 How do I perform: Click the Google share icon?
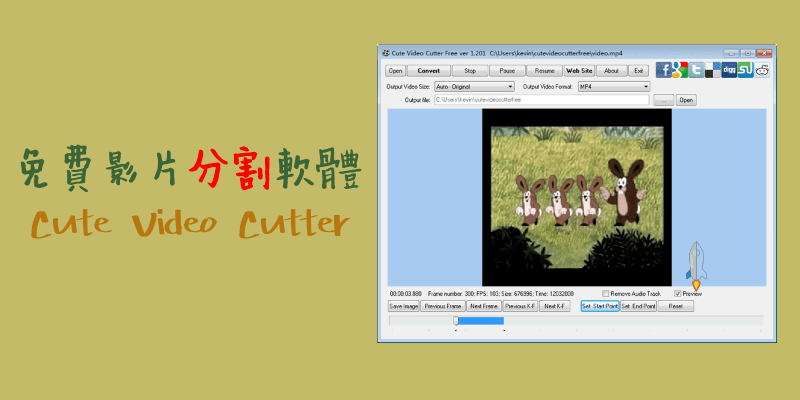point(679,70)
